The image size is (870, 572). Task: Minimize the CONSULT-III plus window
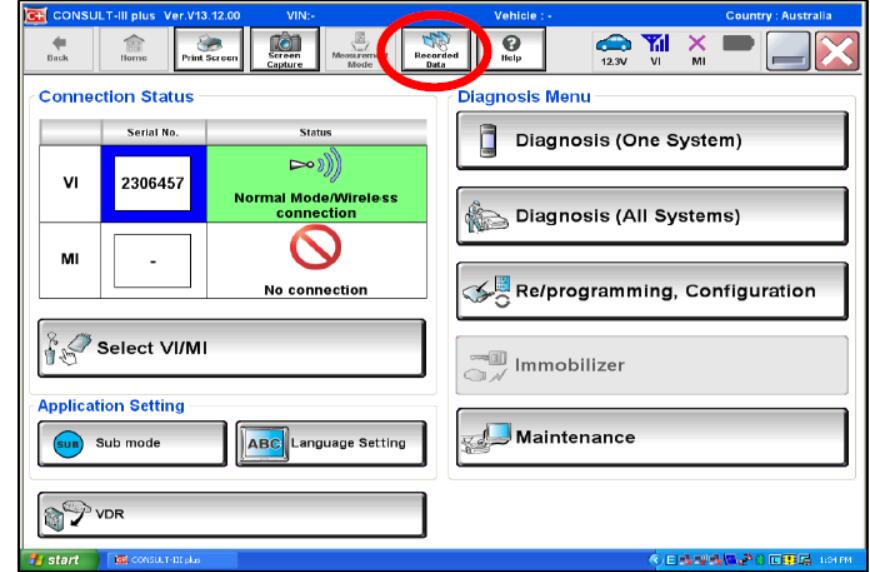(x=788, y=50)
